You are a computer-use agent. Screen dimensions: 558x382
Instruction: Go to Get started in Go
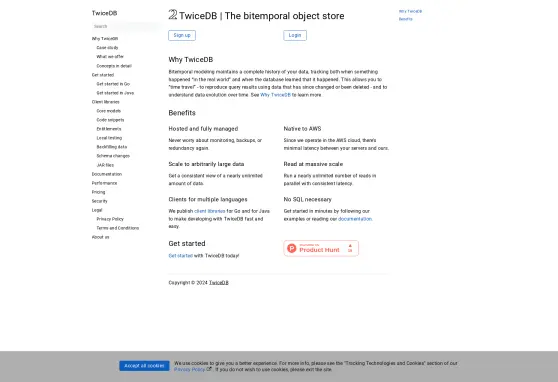pyautogui.click(x=113, y=84)
